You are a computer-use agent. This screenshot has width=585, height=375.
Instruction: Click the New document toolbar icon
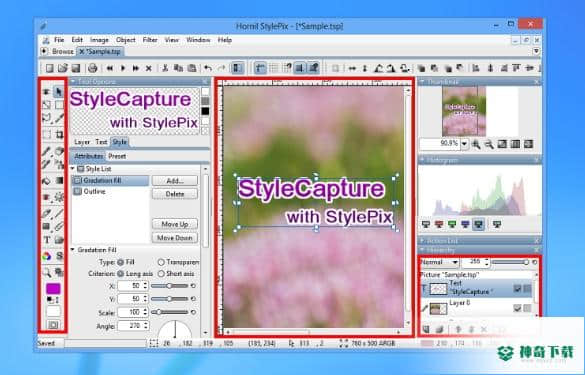[50, 68]
